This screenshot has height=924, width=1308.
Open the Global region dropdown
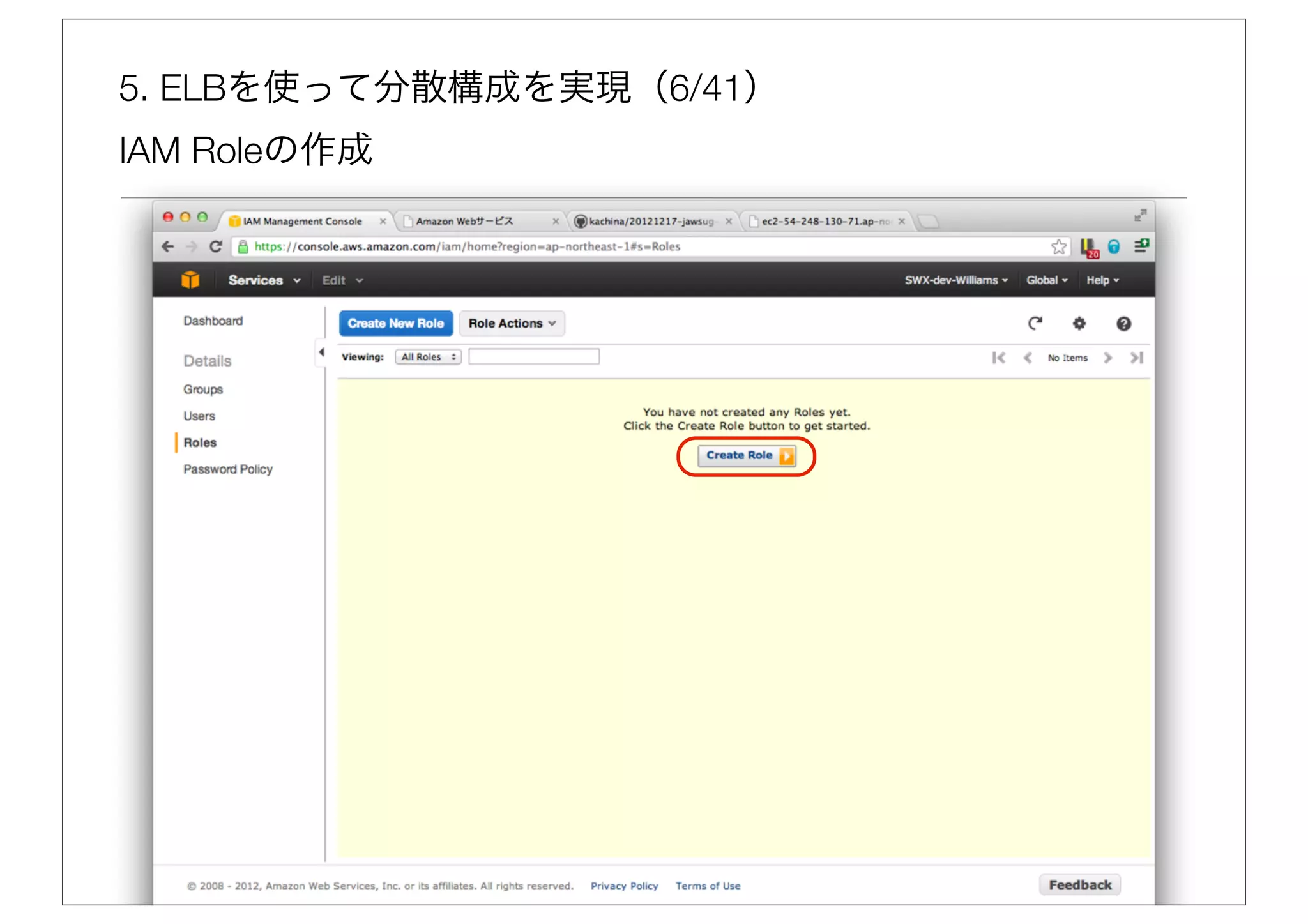pyautogui.click(x=1047, y=280)
